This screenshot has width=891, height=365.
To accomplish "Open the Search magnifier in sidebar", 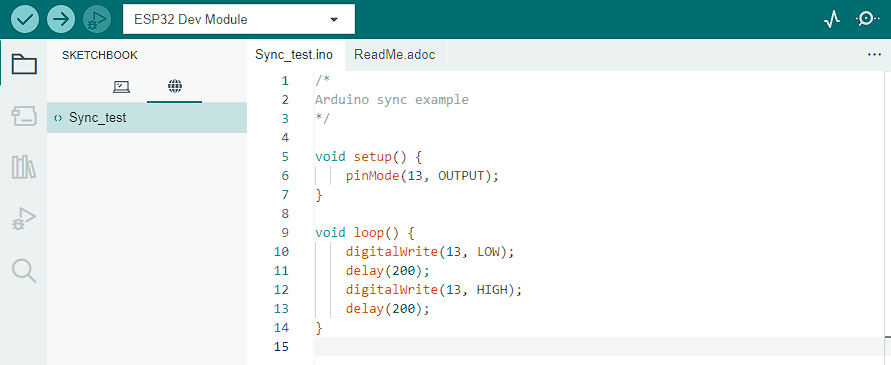I will pos(24,271).
